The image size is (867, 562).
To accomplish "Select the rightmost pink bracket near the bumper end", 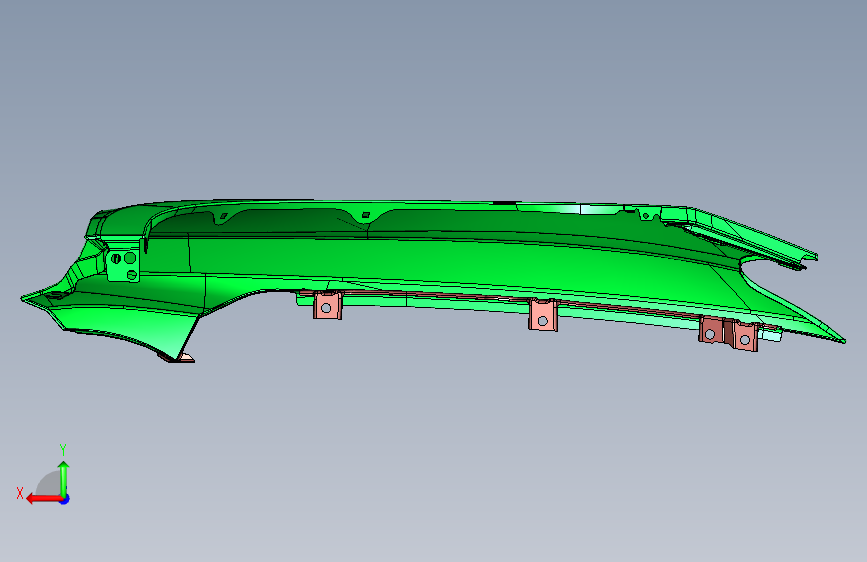I will click(744, 336).
